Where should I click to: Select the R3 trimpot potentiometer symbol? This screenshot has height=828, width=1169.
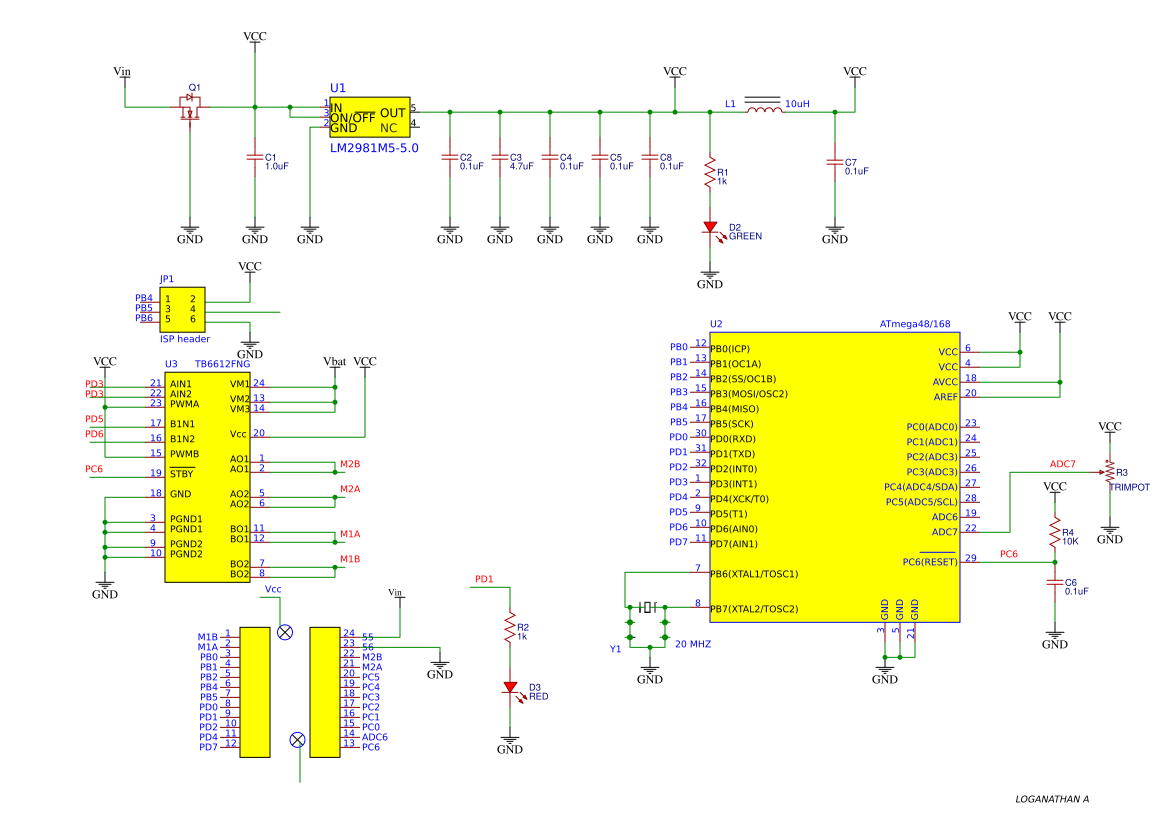point(1108,472)
